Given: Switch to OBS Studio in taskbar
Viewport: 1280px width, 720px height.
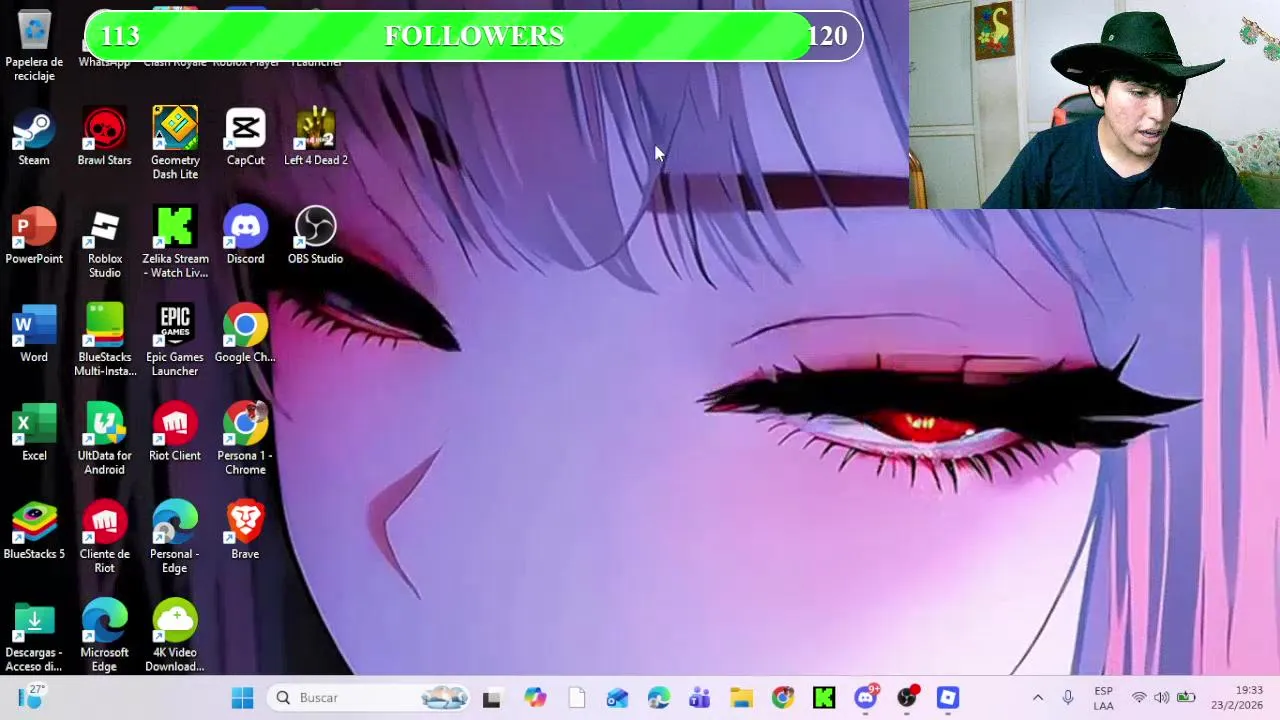Looking at the screenshot, I should click(x=907, y=698).
